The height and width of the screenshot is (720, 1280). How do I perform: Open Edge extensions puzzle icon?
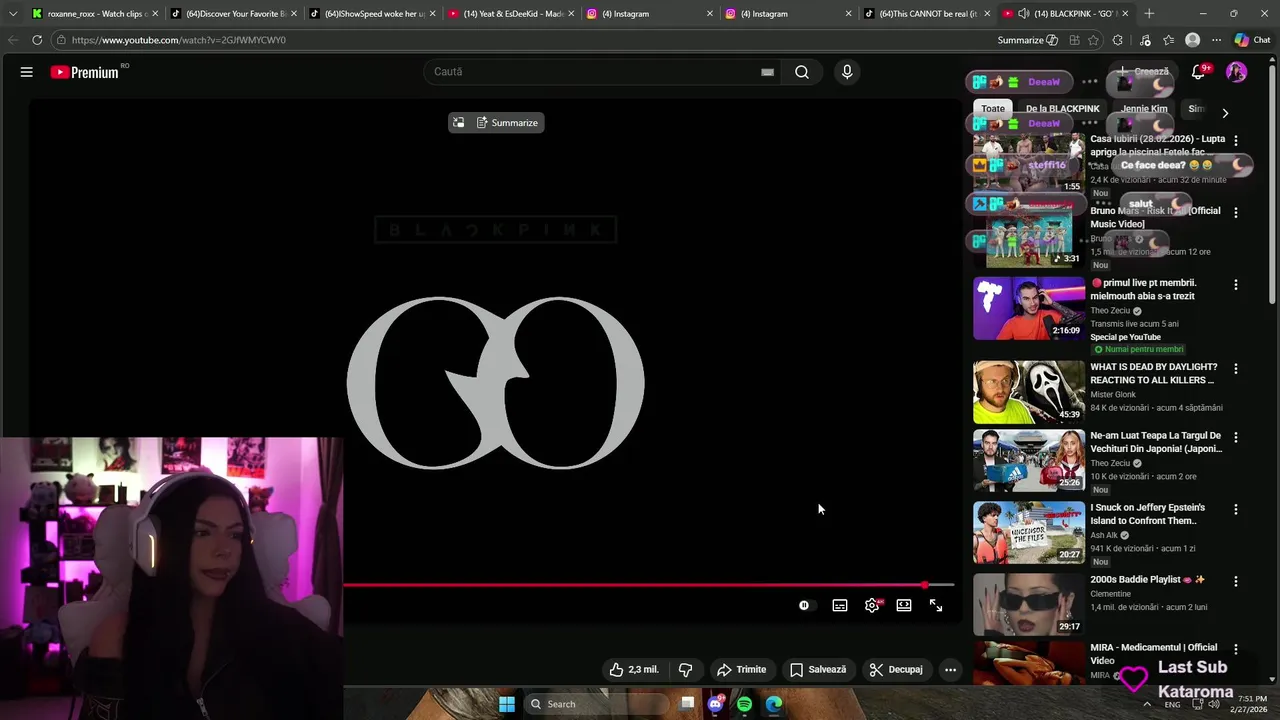pyautogui.click(x=1118, y=40)
